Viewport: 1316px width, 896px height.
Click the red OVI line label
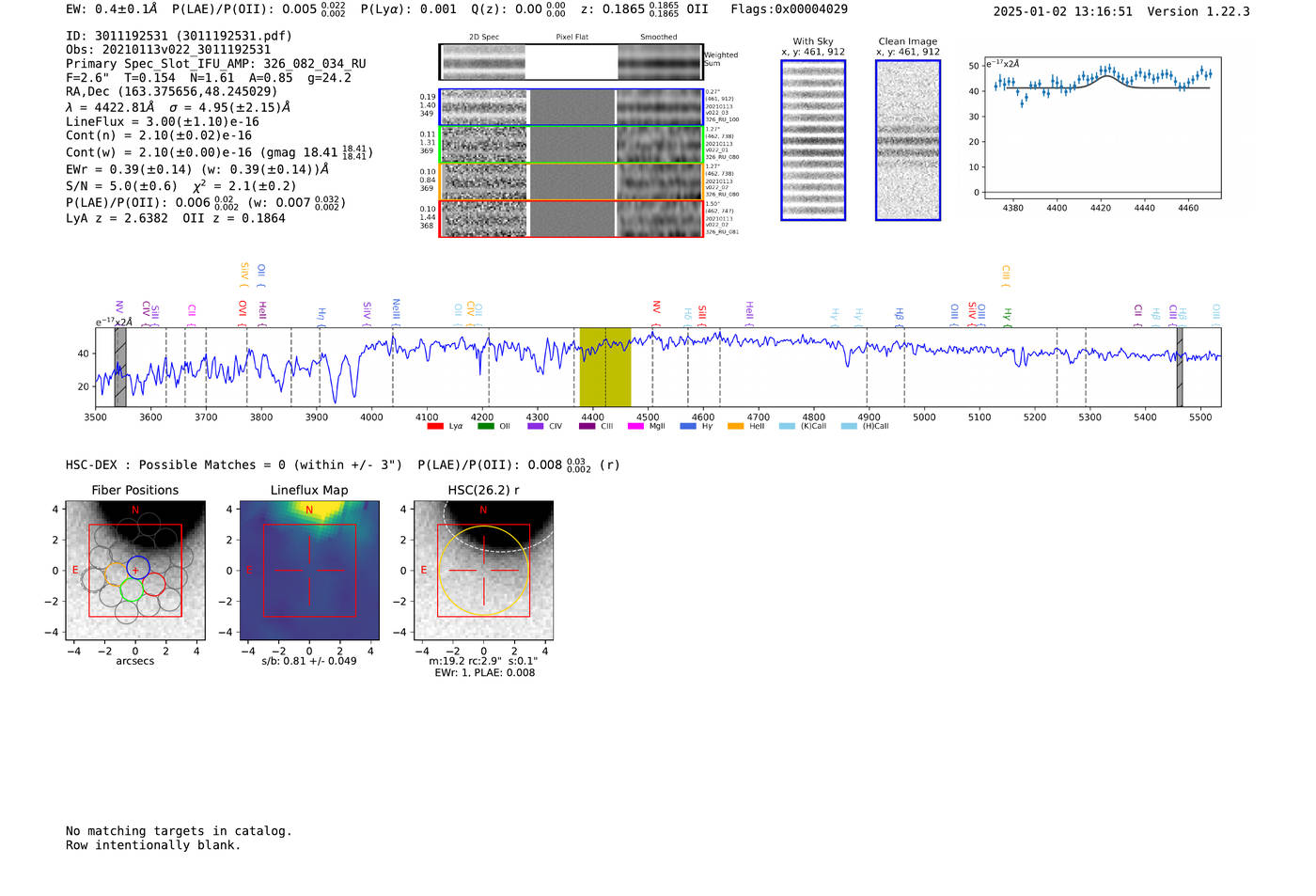(243, 313)
